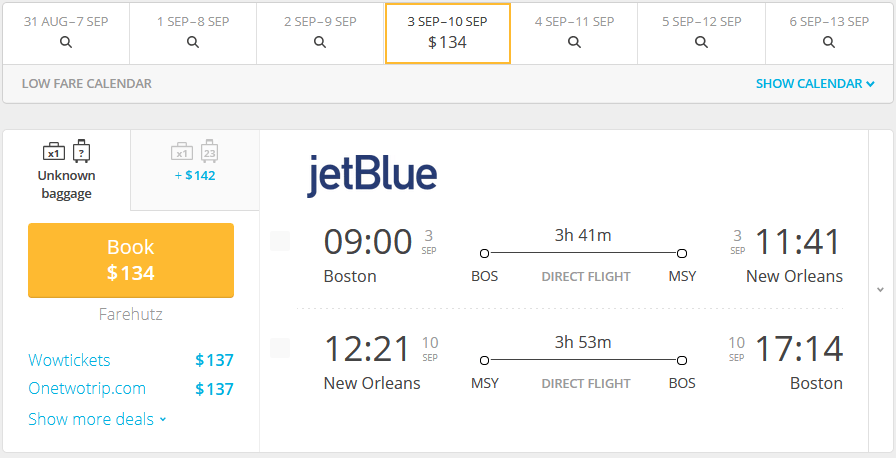Click the Low Fare Calendar label
Viewport: 896px width, 458px height.
pyautogui.click(x=87, y=84)
